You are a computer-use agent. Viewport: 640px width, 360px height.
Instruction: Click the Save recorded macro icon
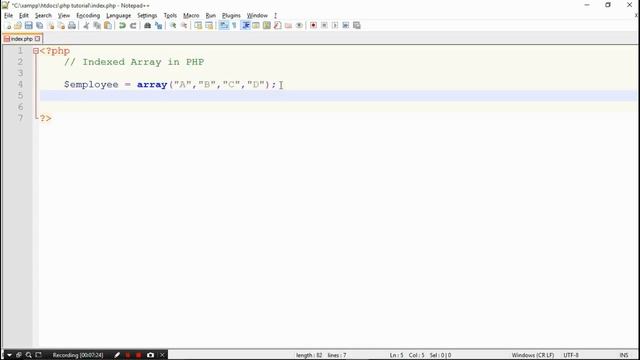(x=357, y=25)
